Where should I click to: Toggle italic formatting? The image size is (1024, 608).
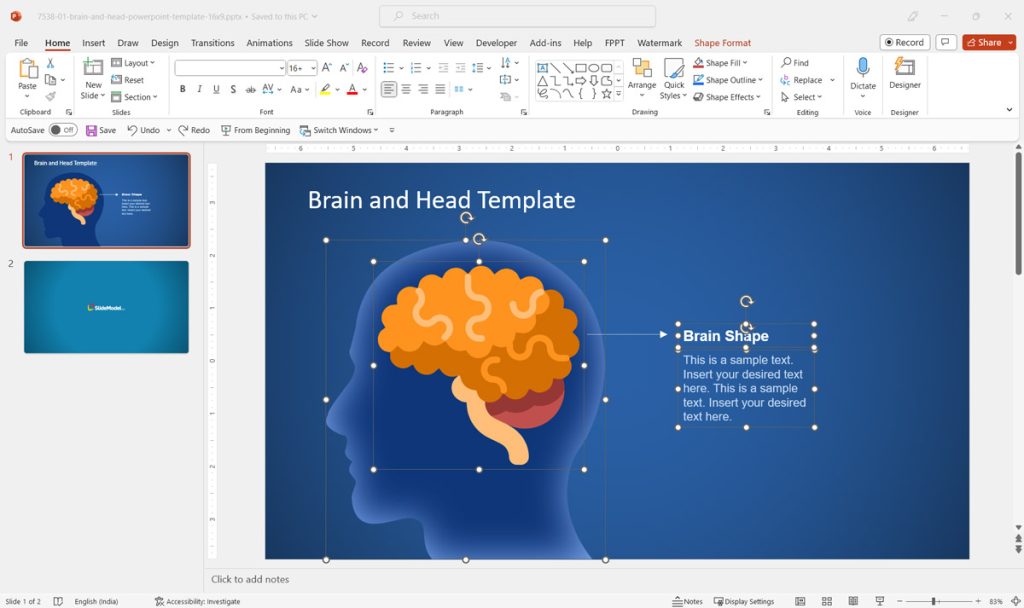point(200,89)
